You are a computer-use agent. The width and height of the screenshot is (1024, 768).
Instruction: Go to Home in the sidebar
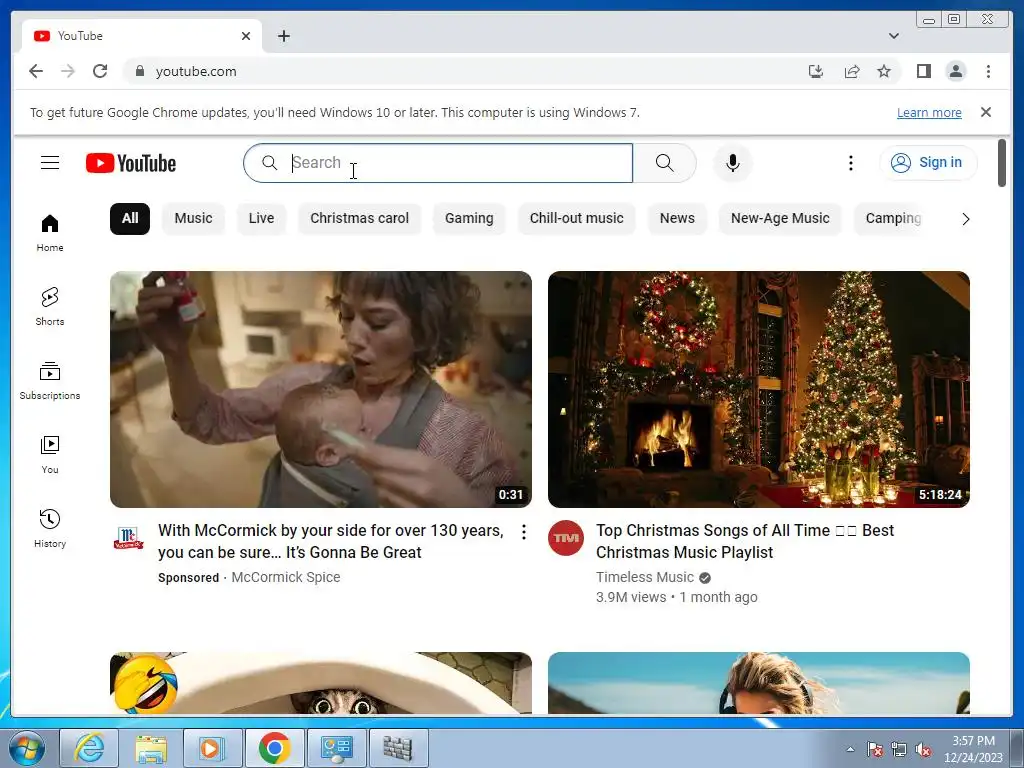pos(50,233)
